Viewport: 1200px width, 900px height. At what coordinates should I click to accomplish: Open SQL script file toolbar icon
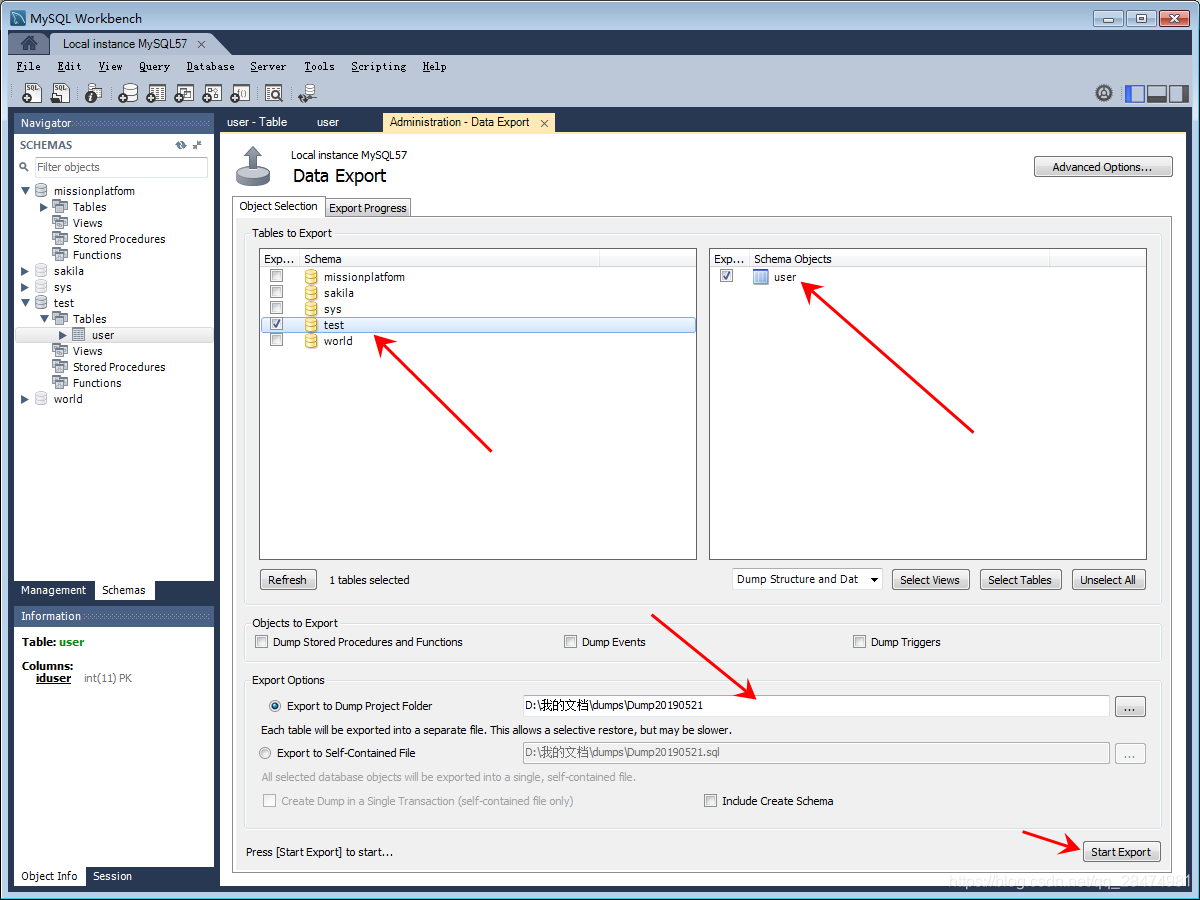pyautogui.click(x=60, y=93)
